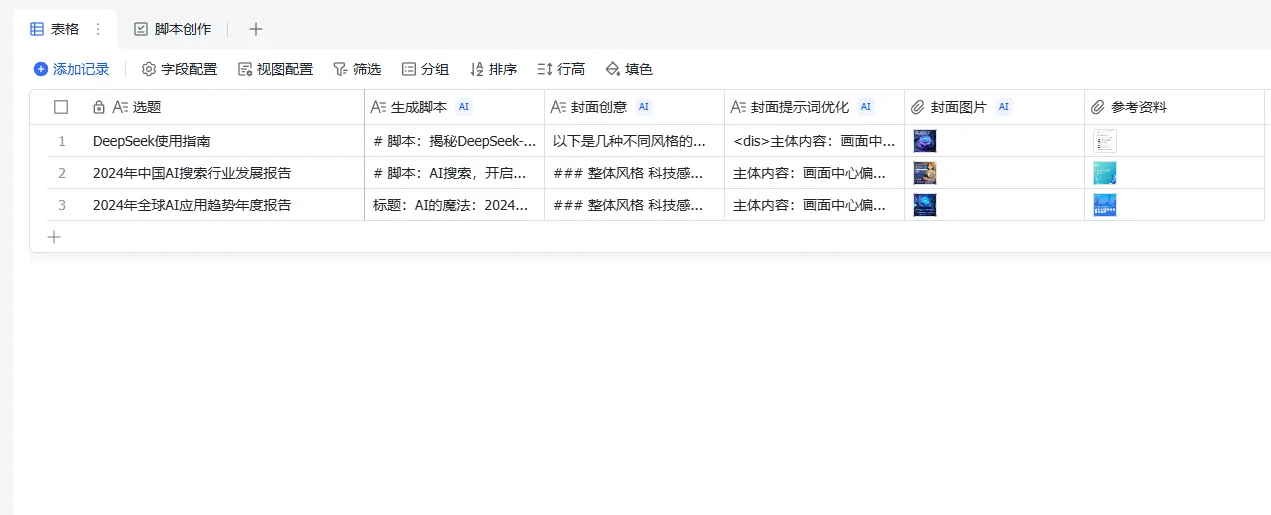
Task: Click the AI badge on 封面提示词优化 column
Action: [866, 107]
